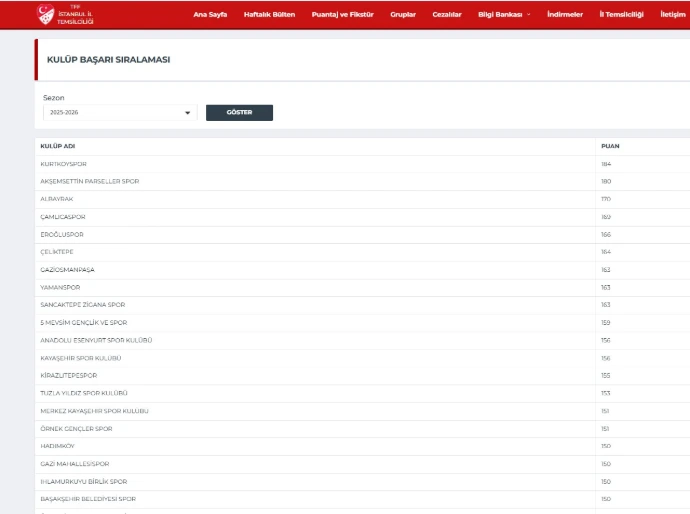This screenshot has width=690, height=514.
Task: Go to Ana Sayfa menu item
Action: pyautogui.click(x=210, y=14)
